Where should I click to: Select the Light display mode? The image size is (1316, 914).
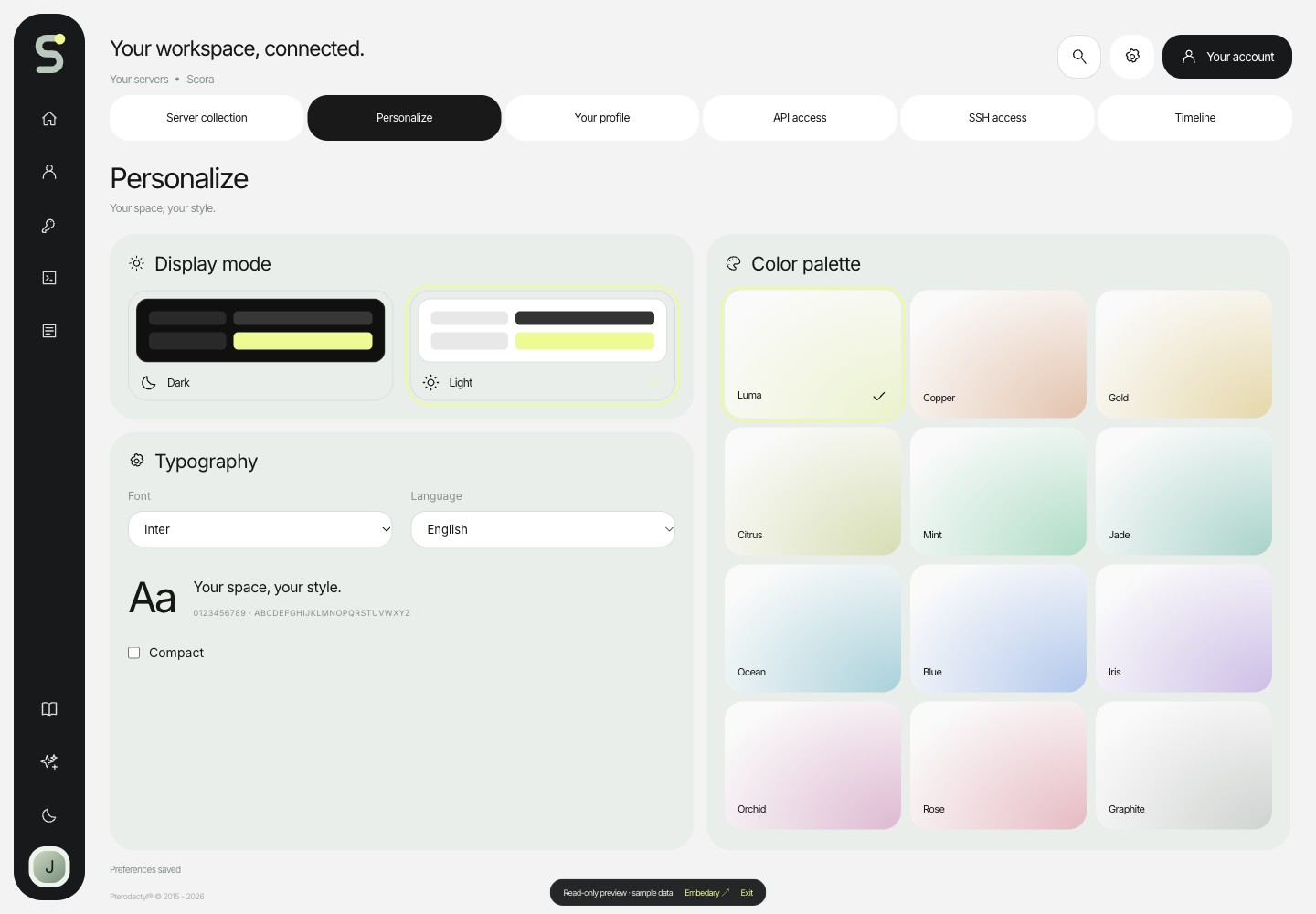click(543, 345)
